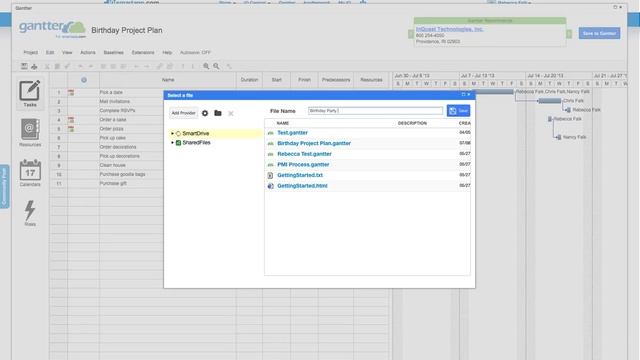640x360 pixels.
Task: Open the Actions menu
Action: click(88, 53)
